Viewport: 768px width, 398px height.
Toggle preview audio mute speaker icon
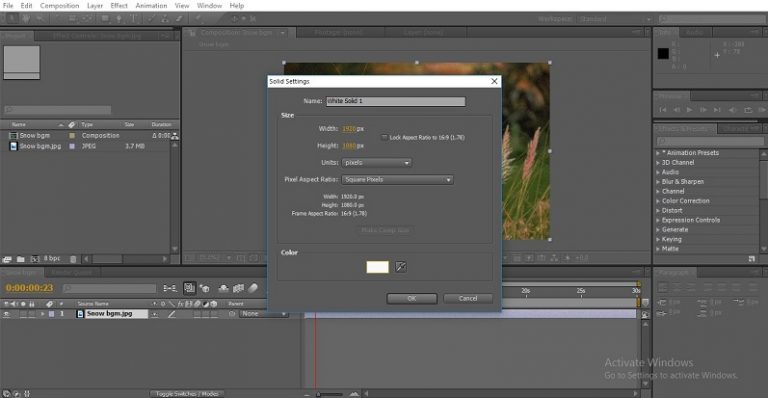[733, 110]
